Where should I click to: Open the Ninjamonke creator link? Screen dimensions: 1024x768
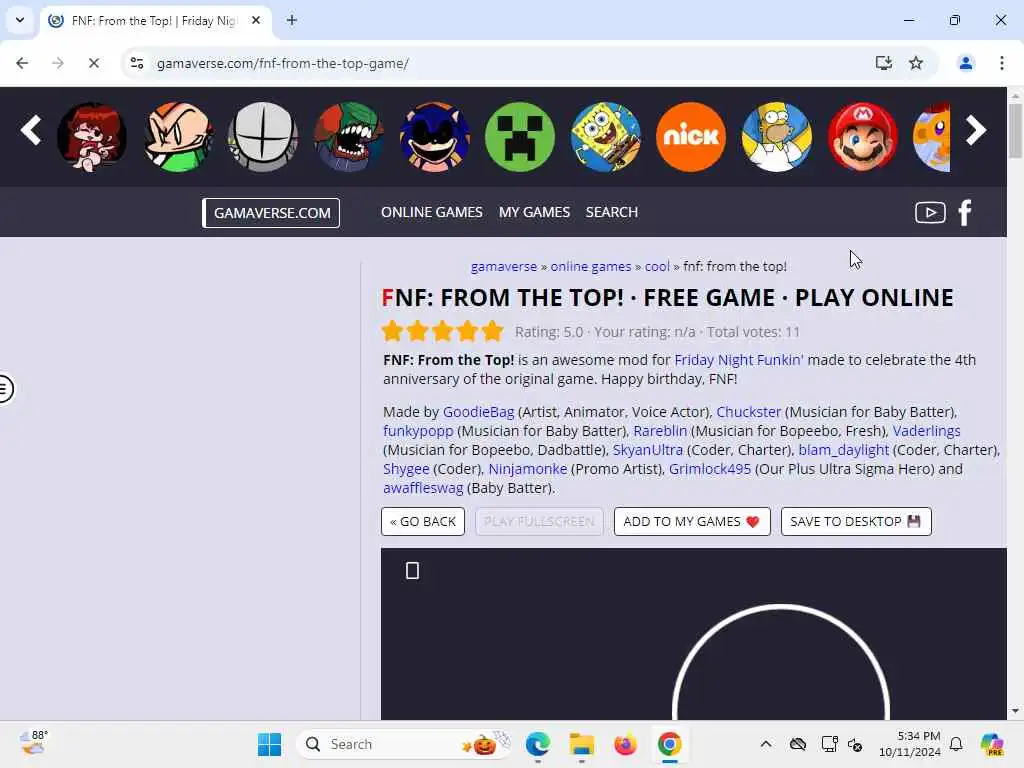click(528, 469)
